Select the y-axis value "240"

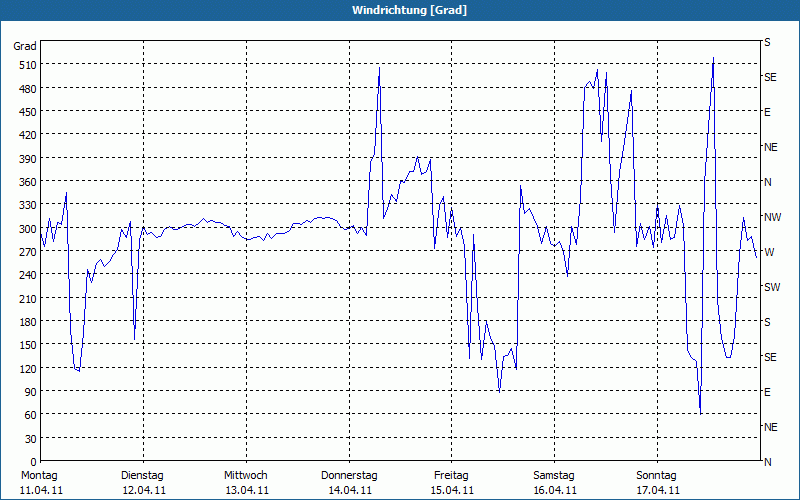[28, 275]
